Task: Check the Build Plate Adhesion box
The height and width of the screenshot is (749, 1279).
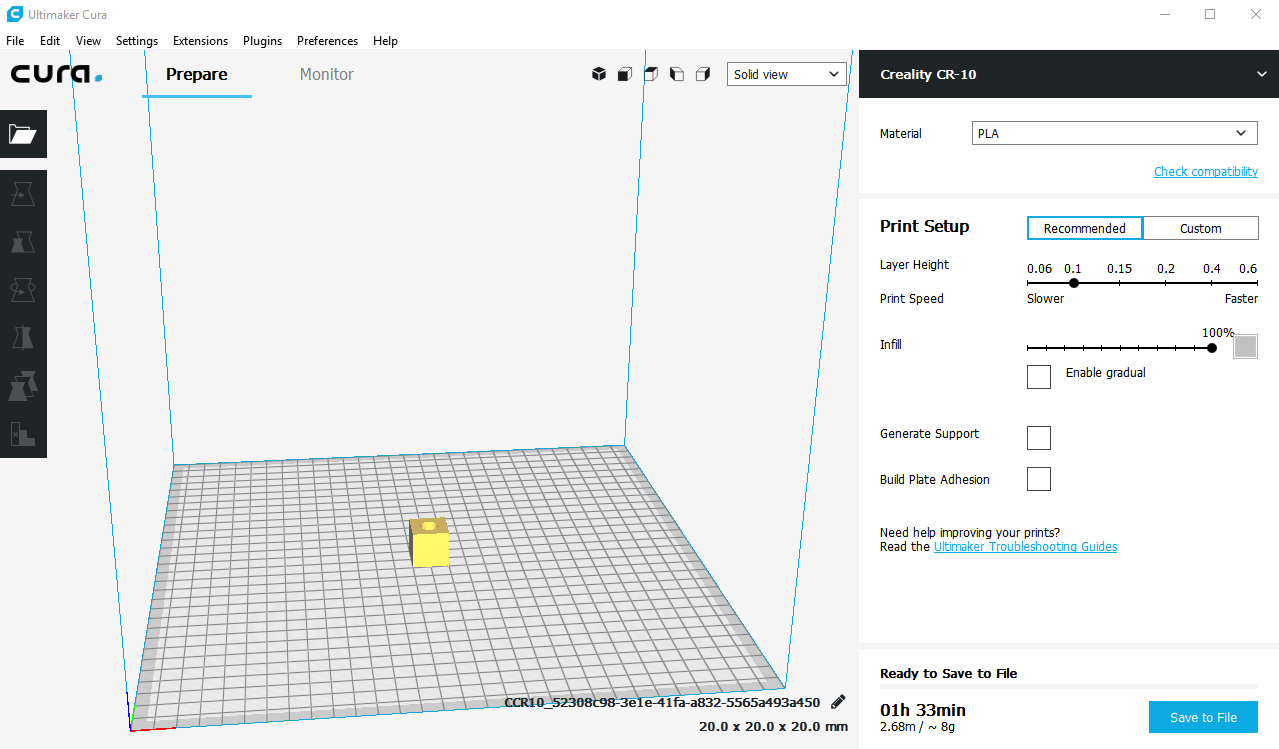Action: coord(1039,479)
